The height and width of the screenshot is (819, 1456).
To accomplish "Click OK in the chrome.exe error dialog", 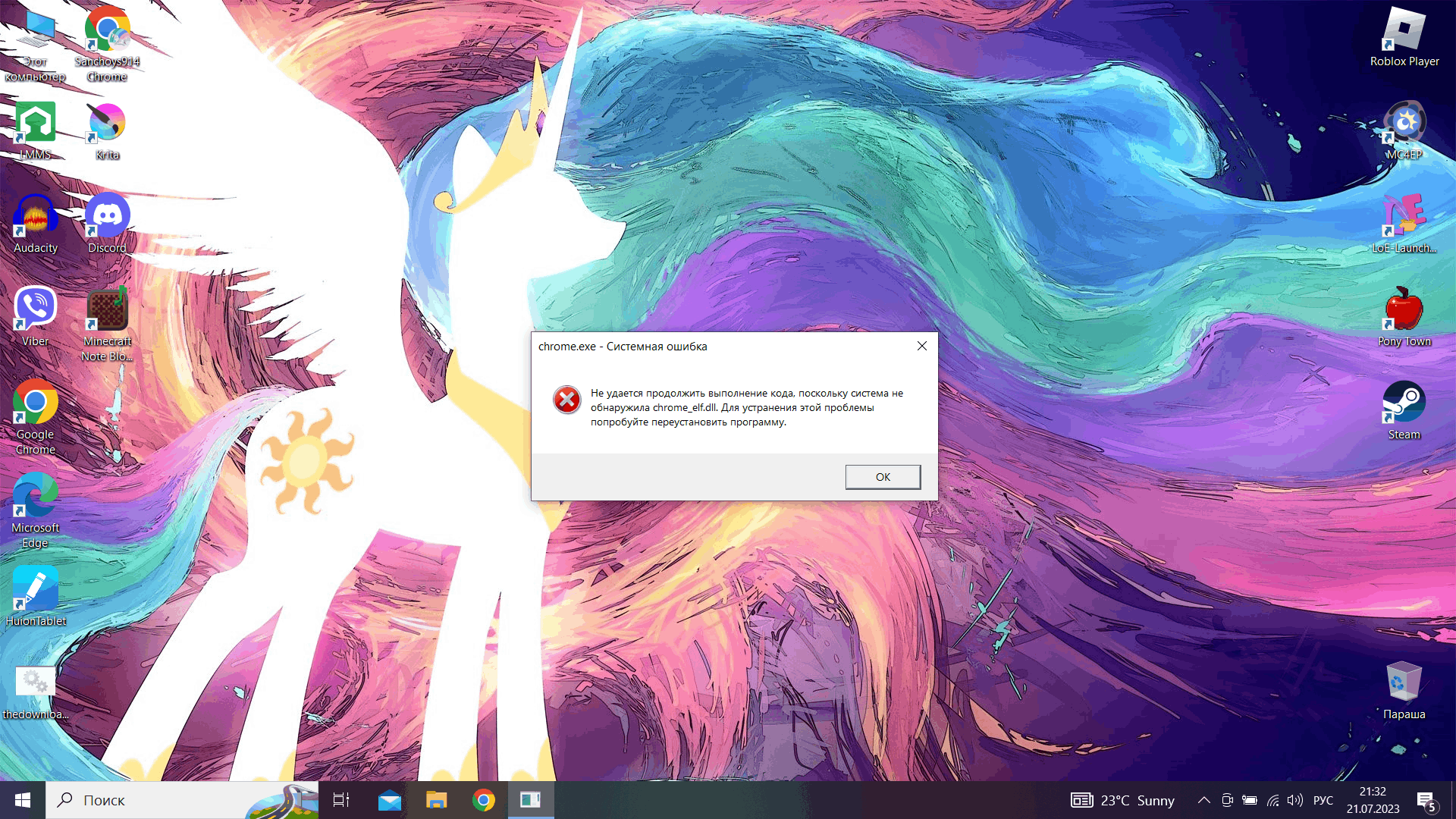I will coord(883,477).
